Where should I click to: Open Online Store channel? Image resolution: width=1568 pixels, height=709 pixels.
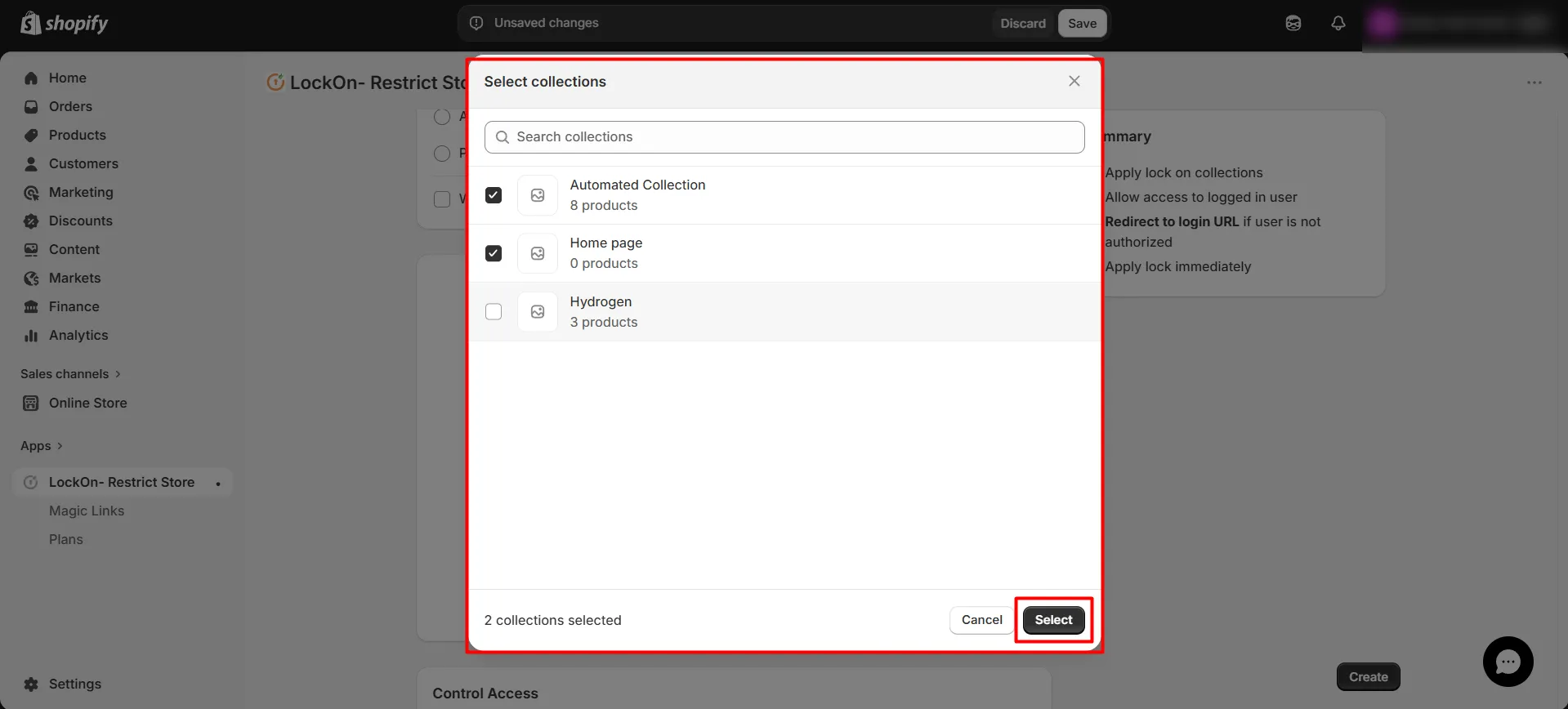point(87,403)
